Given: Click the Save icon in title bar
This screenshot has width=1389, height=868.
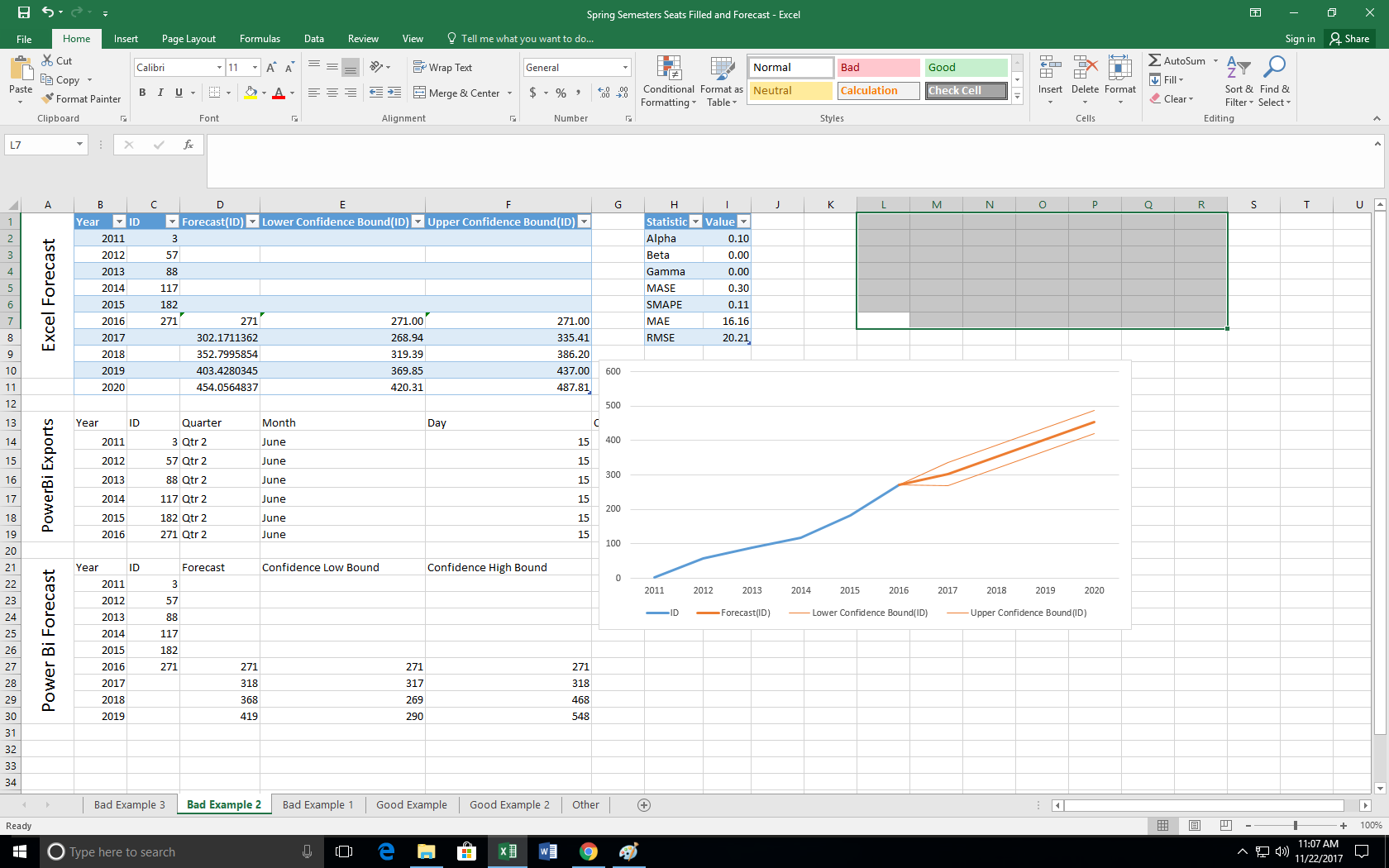Looking at the screenshot, I should click(x=23, y=12).
